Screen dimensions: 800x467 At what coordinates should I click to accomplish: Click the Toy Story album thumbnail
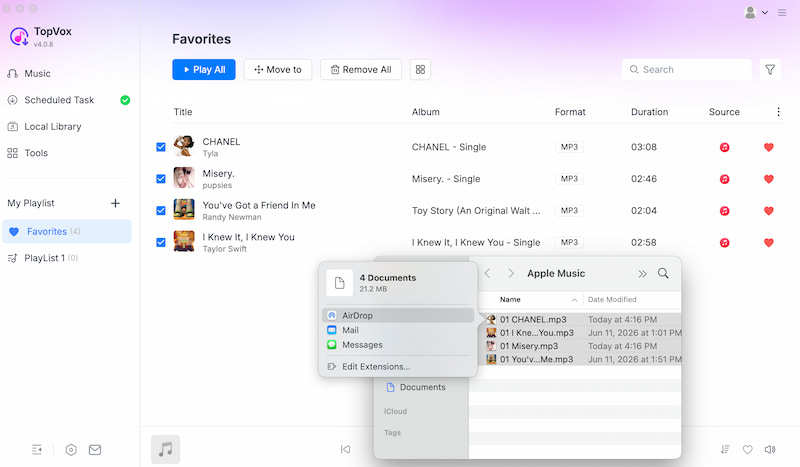[x=184, y=209]
